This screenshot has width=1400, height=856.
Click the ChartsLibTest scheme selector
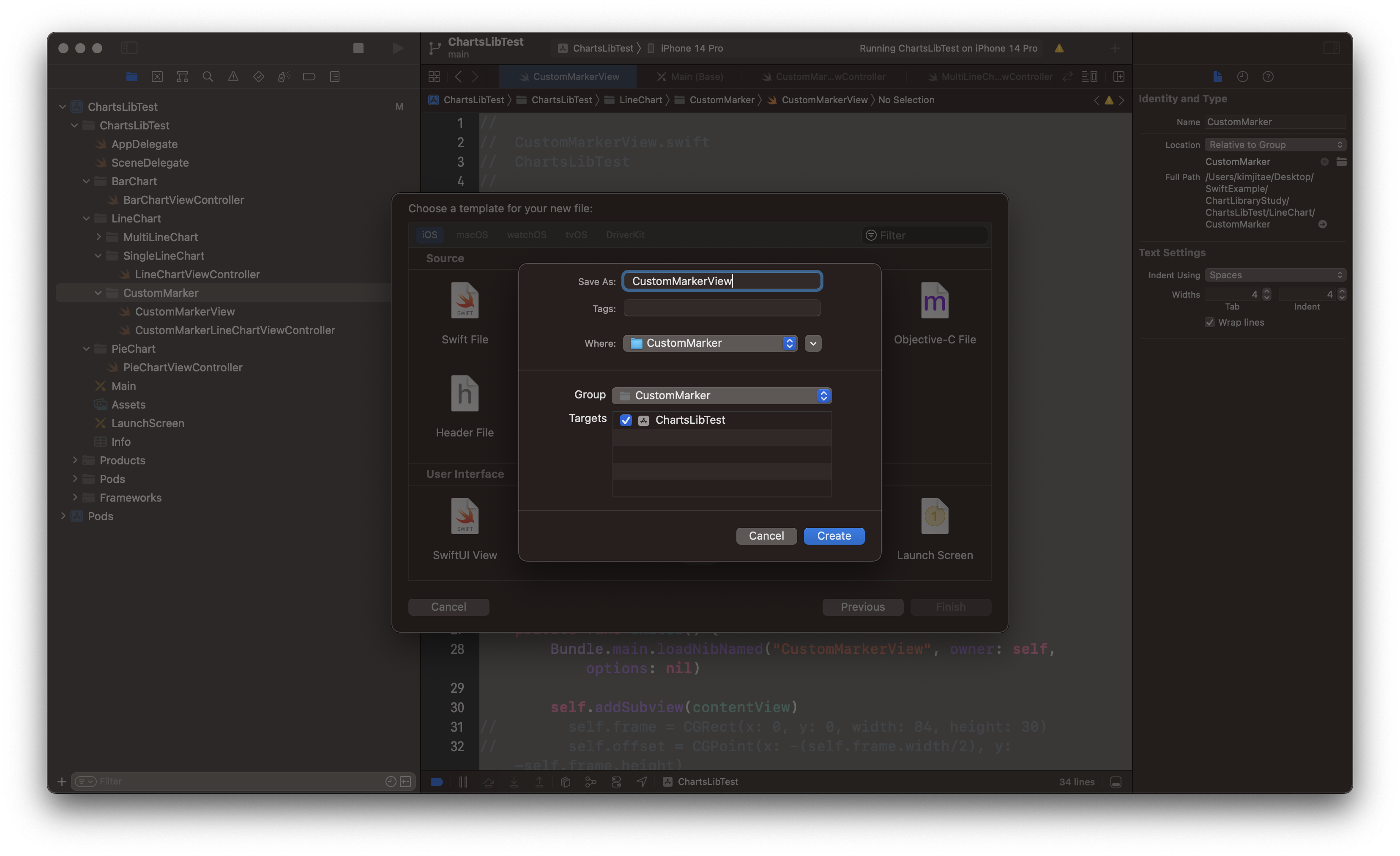[596, 48]
